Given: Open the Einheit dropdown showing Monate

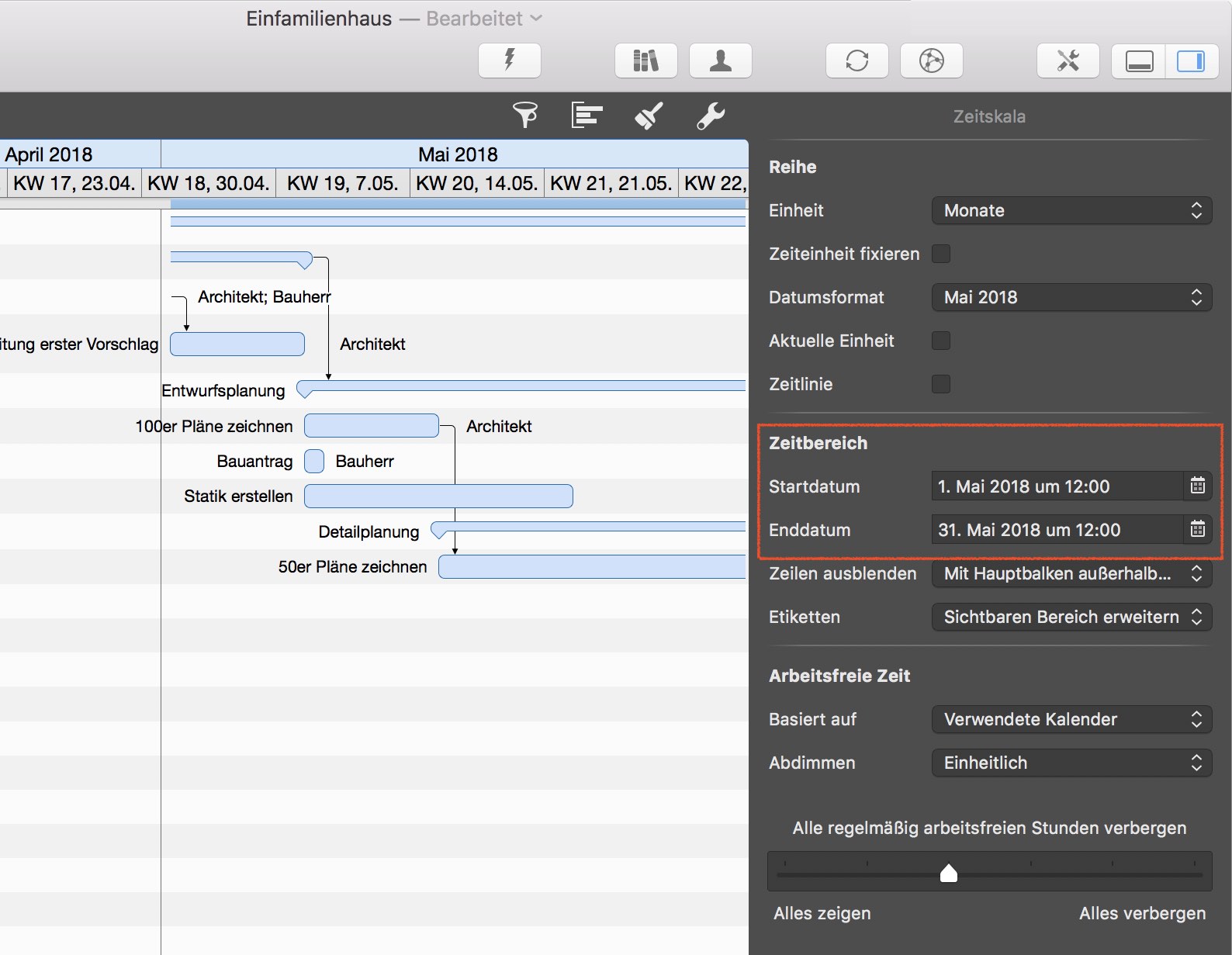Looking at the screenshot, I should coord(1071,210).
